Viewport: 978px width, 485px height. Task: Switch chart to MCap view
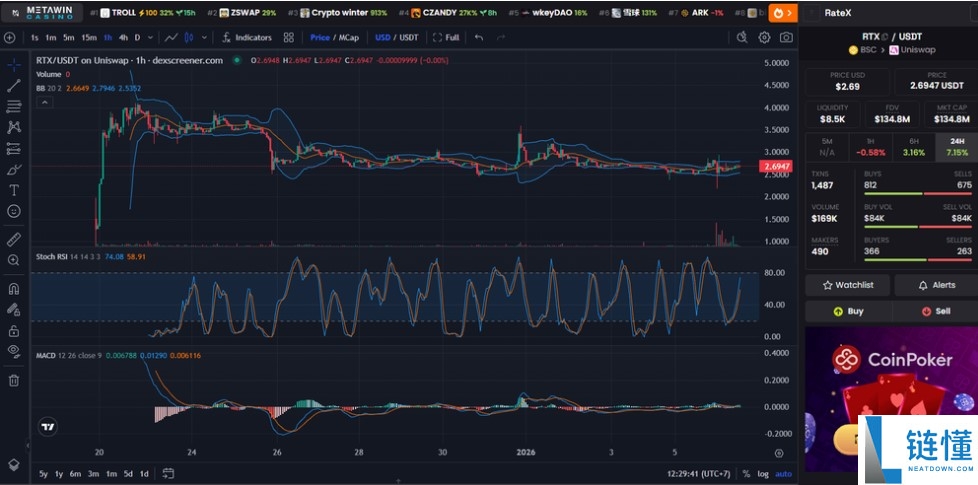pos(348,37)
